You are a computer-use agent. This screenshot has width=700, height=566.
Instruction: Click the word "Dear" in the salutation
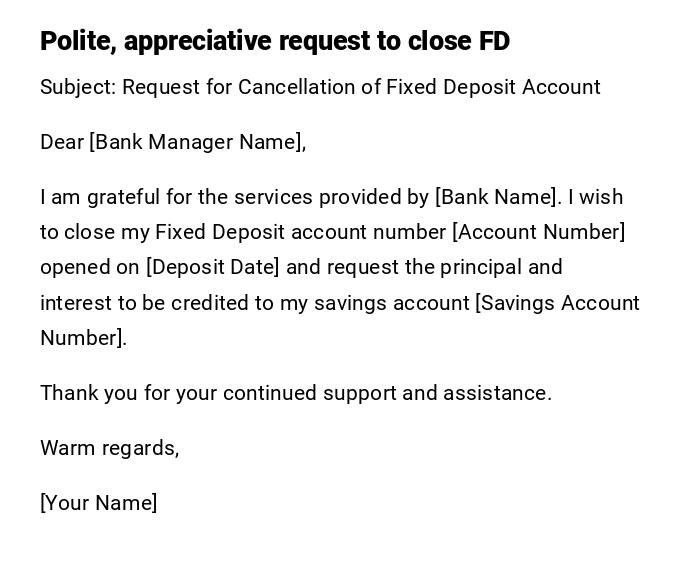[x=62, y=142]
